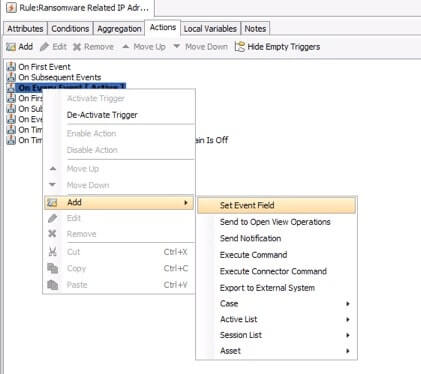This screenshot has width=421, height=374.
Task: Select Set Event Field in submenu
Action: tap(276, 205)
